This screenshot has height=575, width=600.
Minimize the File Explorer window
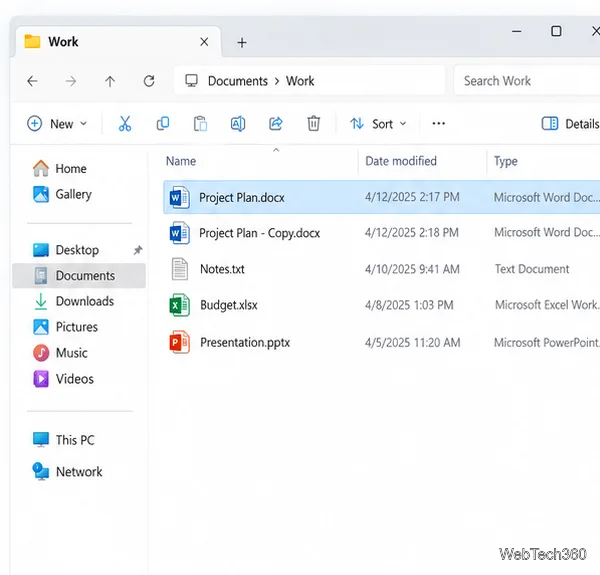[517, 31]
